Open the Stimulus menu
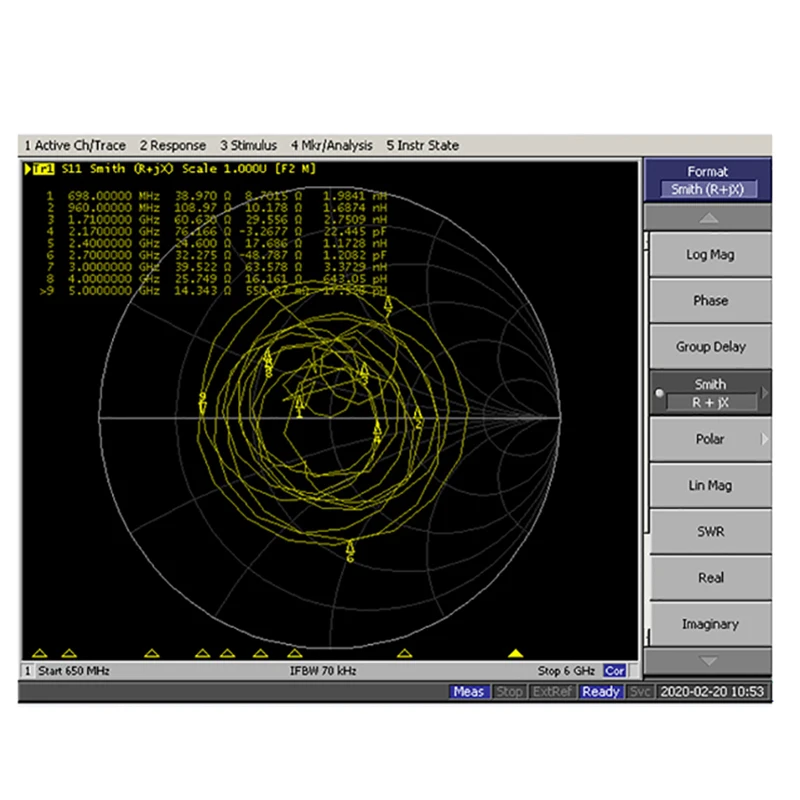This screenshot has width=800, height=800. tap(248, 145)
